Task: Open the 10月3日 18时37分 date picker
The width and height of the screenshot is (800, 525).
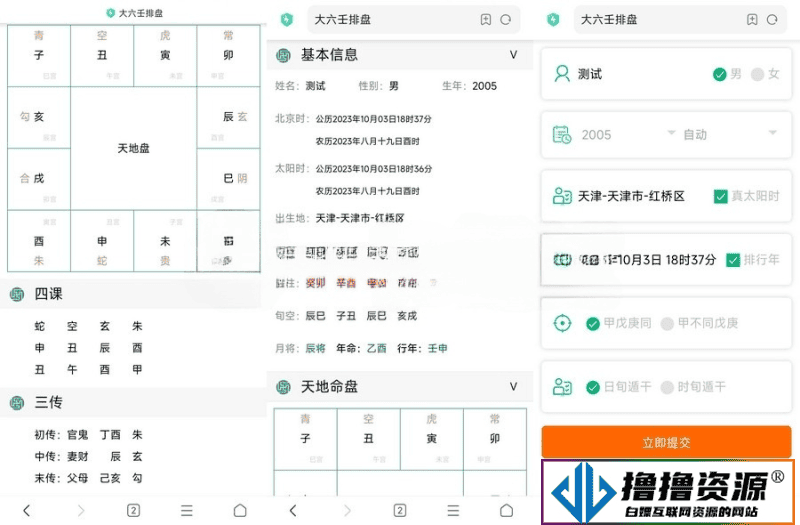Action: [x=647, y=260]
